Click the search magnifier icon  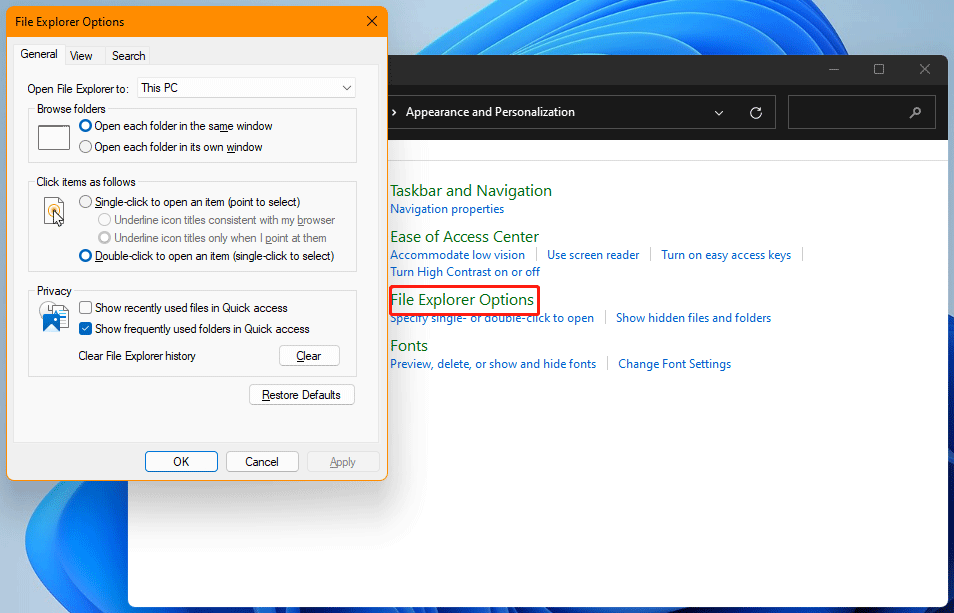tap(915, 112)
